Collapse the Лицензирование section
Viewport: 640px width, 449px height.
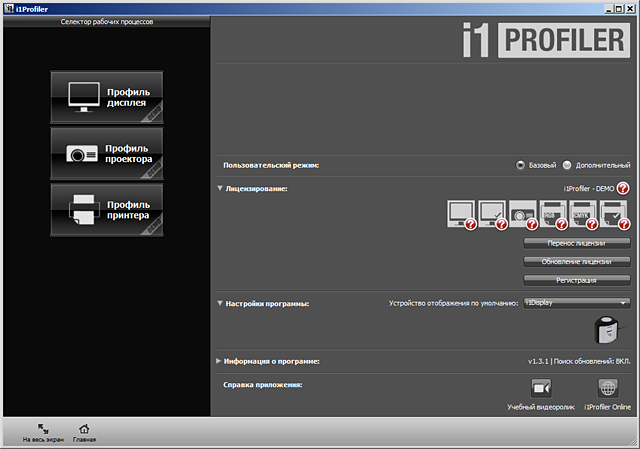point(220,188)
